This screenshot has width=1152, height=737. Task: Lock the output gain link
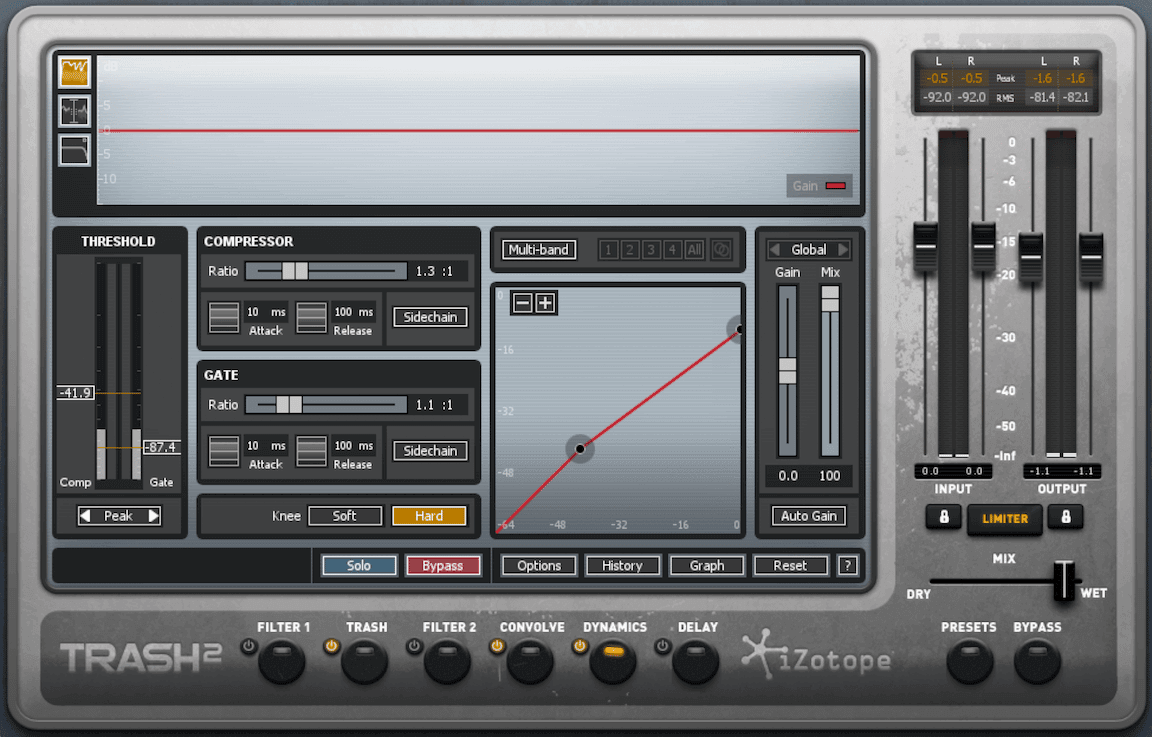[1065, 517]
